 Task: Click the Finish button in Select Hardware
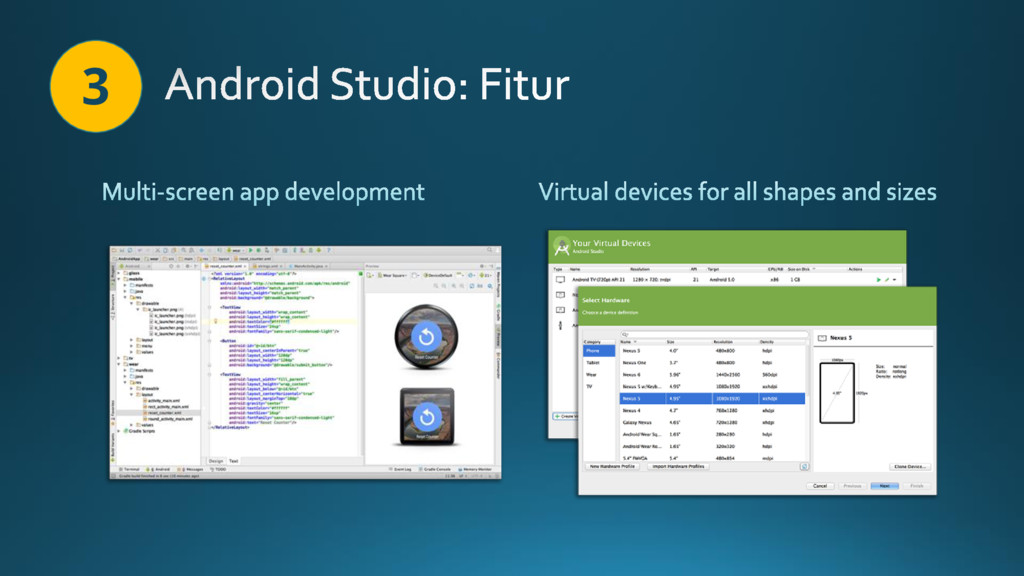click(x=917, y=486)
